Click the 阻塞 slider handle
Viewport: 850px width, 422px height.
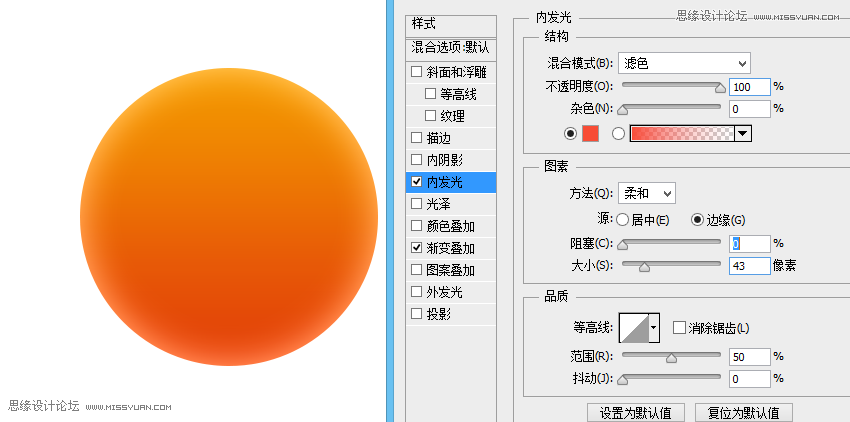click(623, 245)
